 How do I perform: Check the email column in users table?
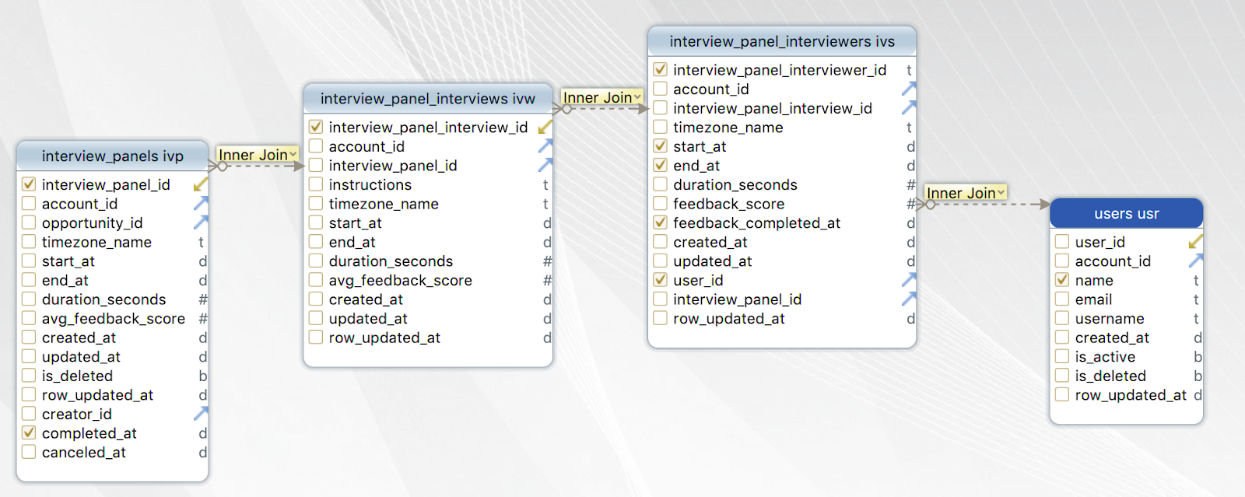click(1062, 299)
